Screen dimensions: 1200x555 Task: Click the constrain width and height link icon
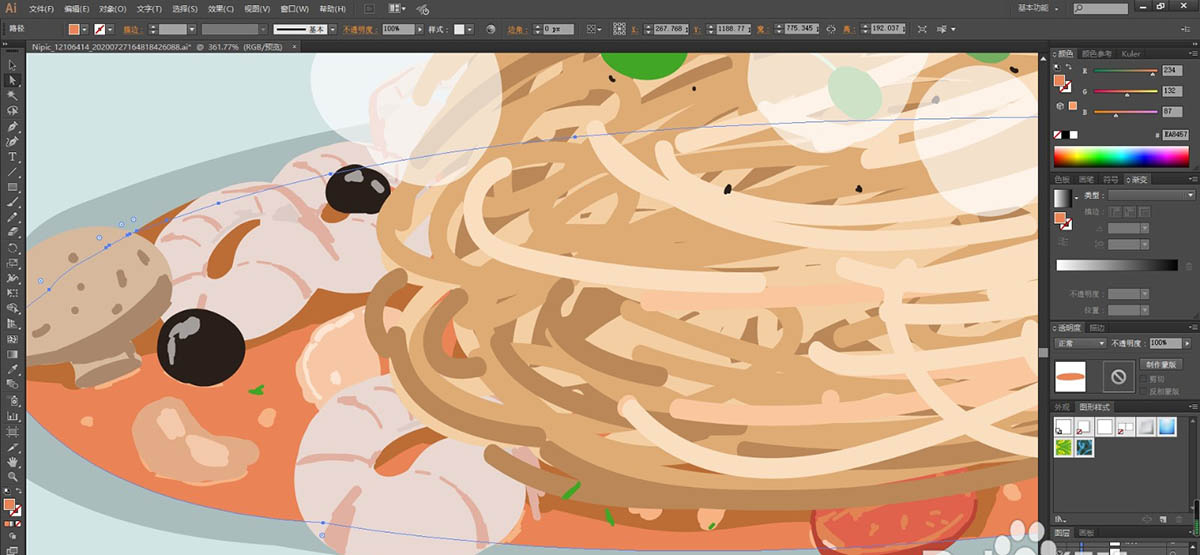click(x=831, y=29)
